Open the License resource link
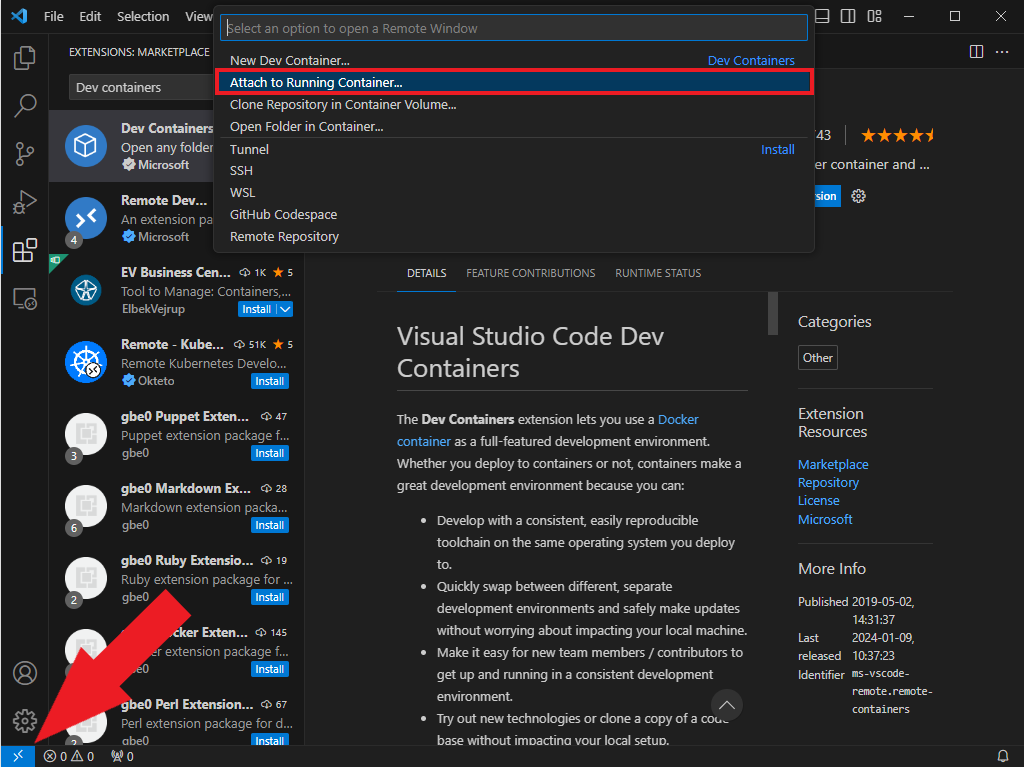 818,500
